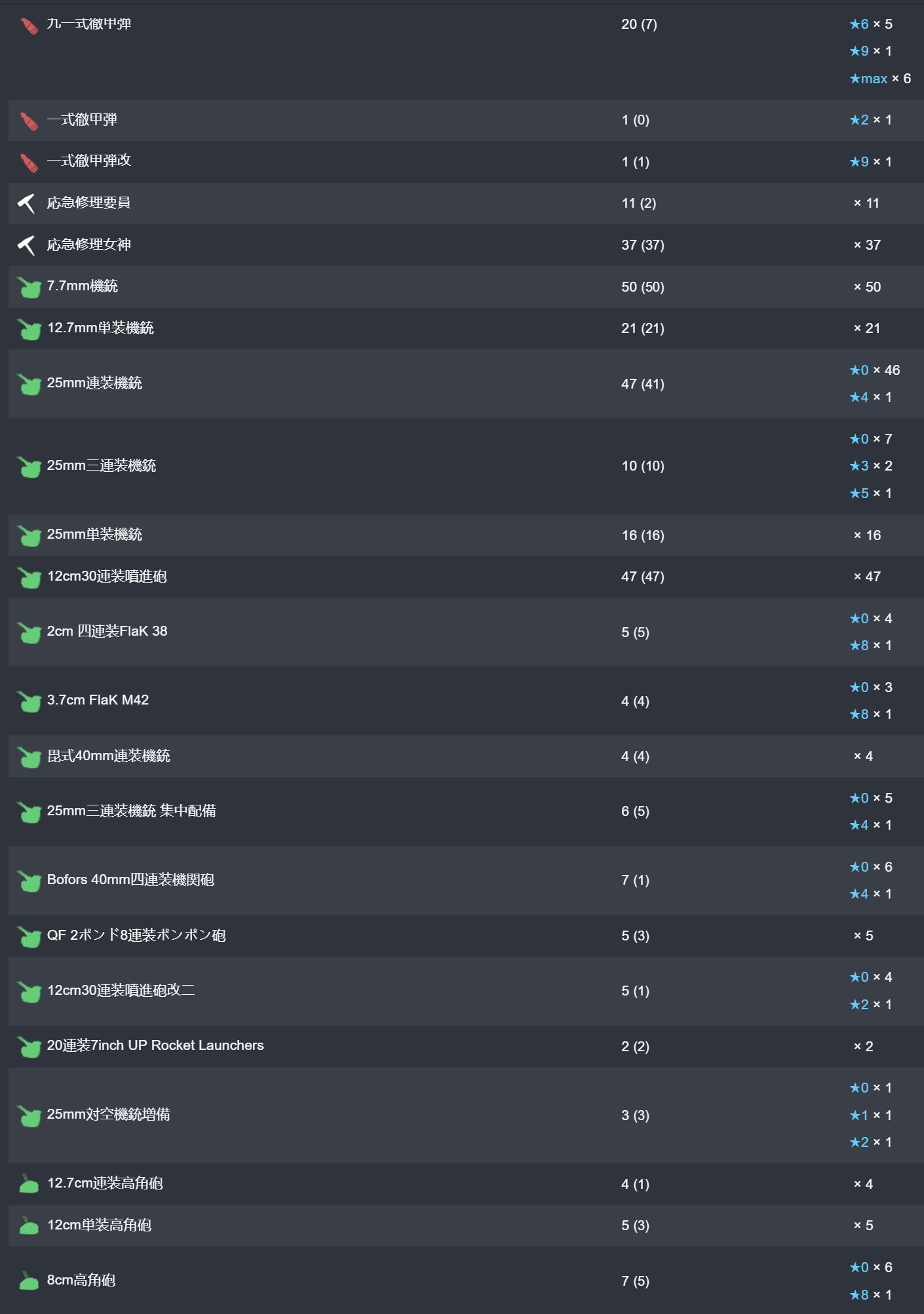Click the 37 (37) count for 応急修理女神
Viewport: 924px width, 1314px height.
click(643, 245)
